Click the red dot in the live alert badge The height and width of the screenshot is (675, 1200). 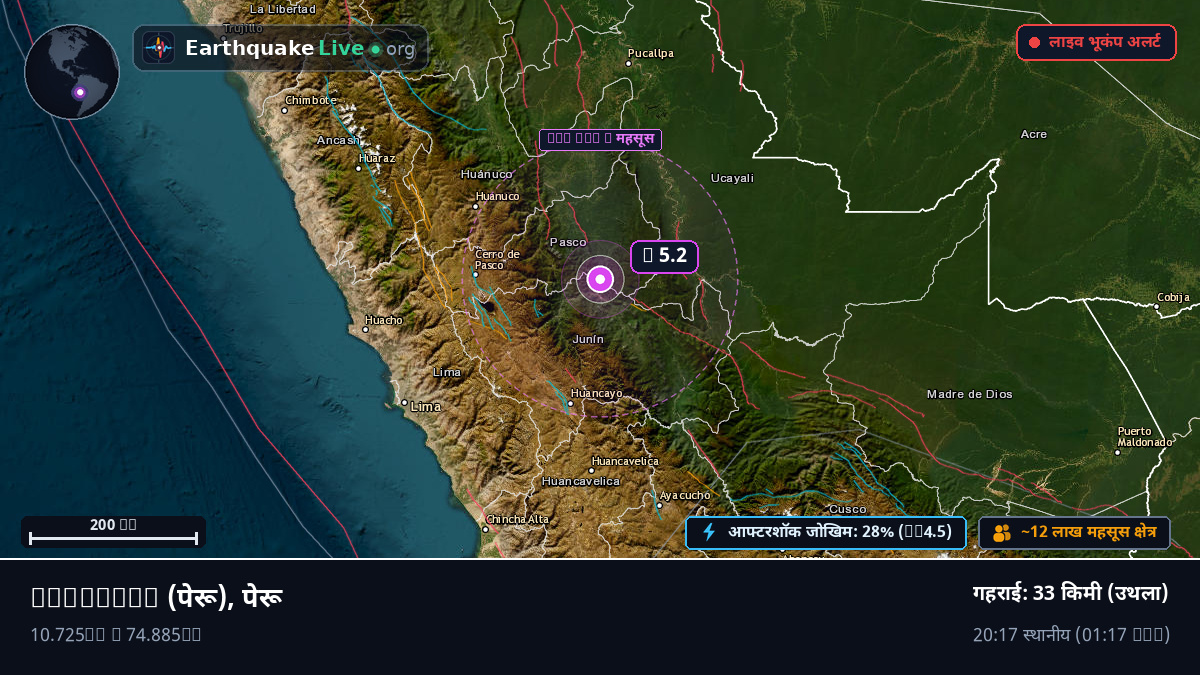(x=1035, y=43)
